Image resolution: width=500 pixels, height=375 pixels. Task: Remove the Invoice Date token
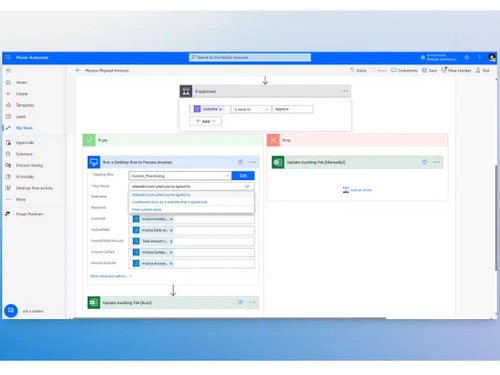[x=171, y=230]
